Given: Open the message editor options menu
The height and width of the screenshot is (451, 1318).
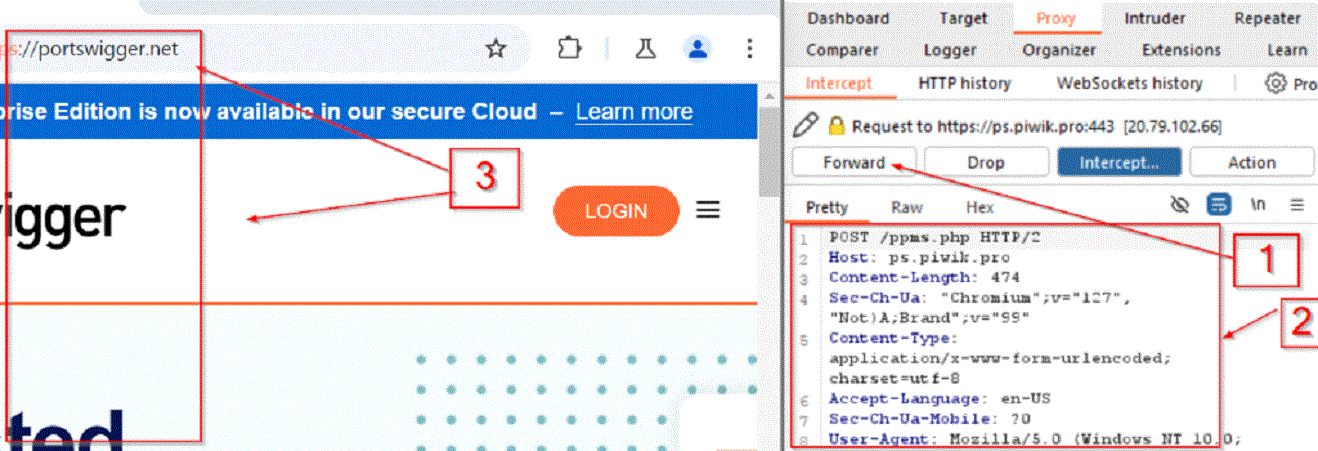Looking at the screenshot, I should (1297, 205).
